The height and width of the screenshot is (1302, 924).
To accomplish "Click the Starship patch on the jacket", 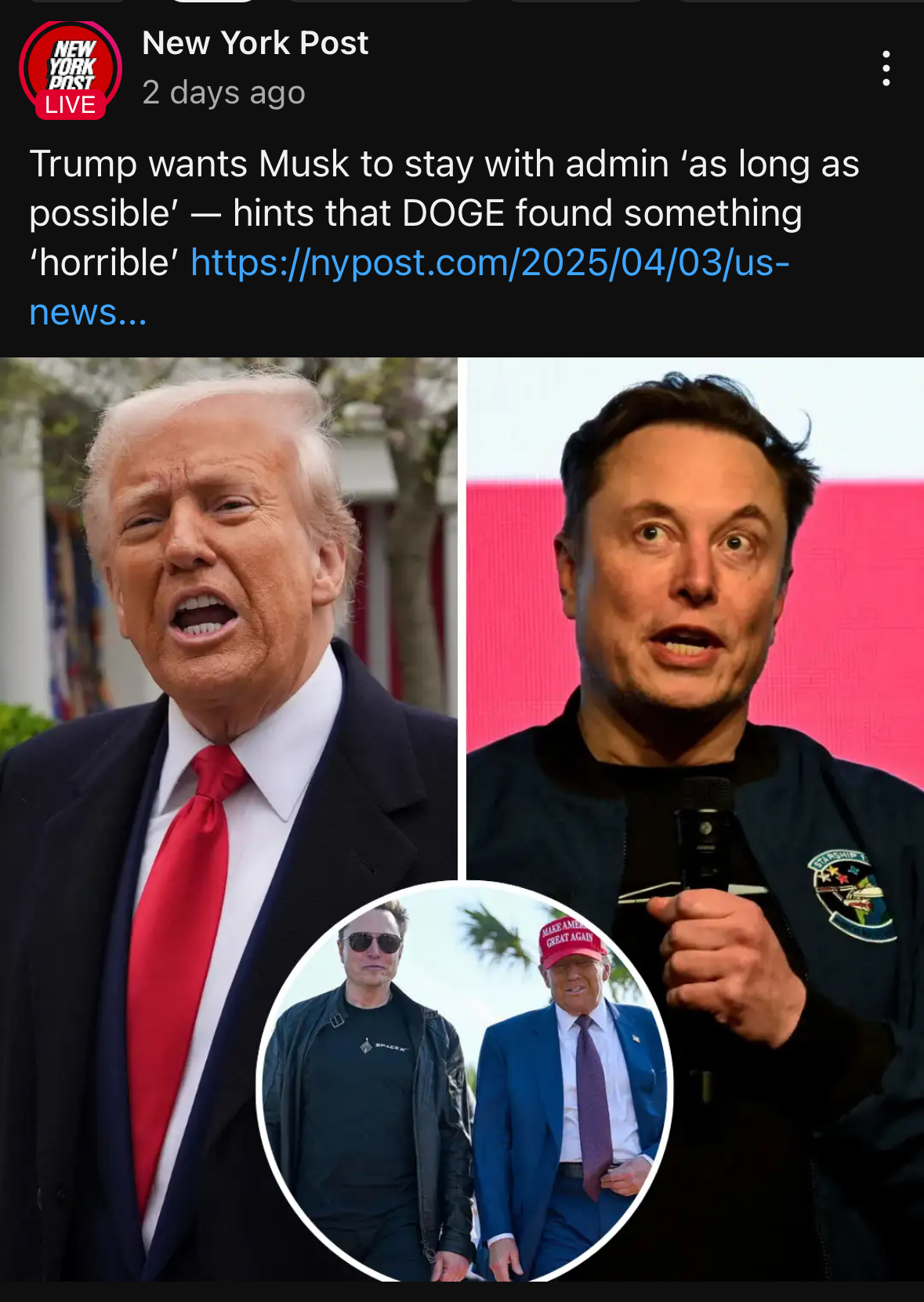I will click(852, 894).
